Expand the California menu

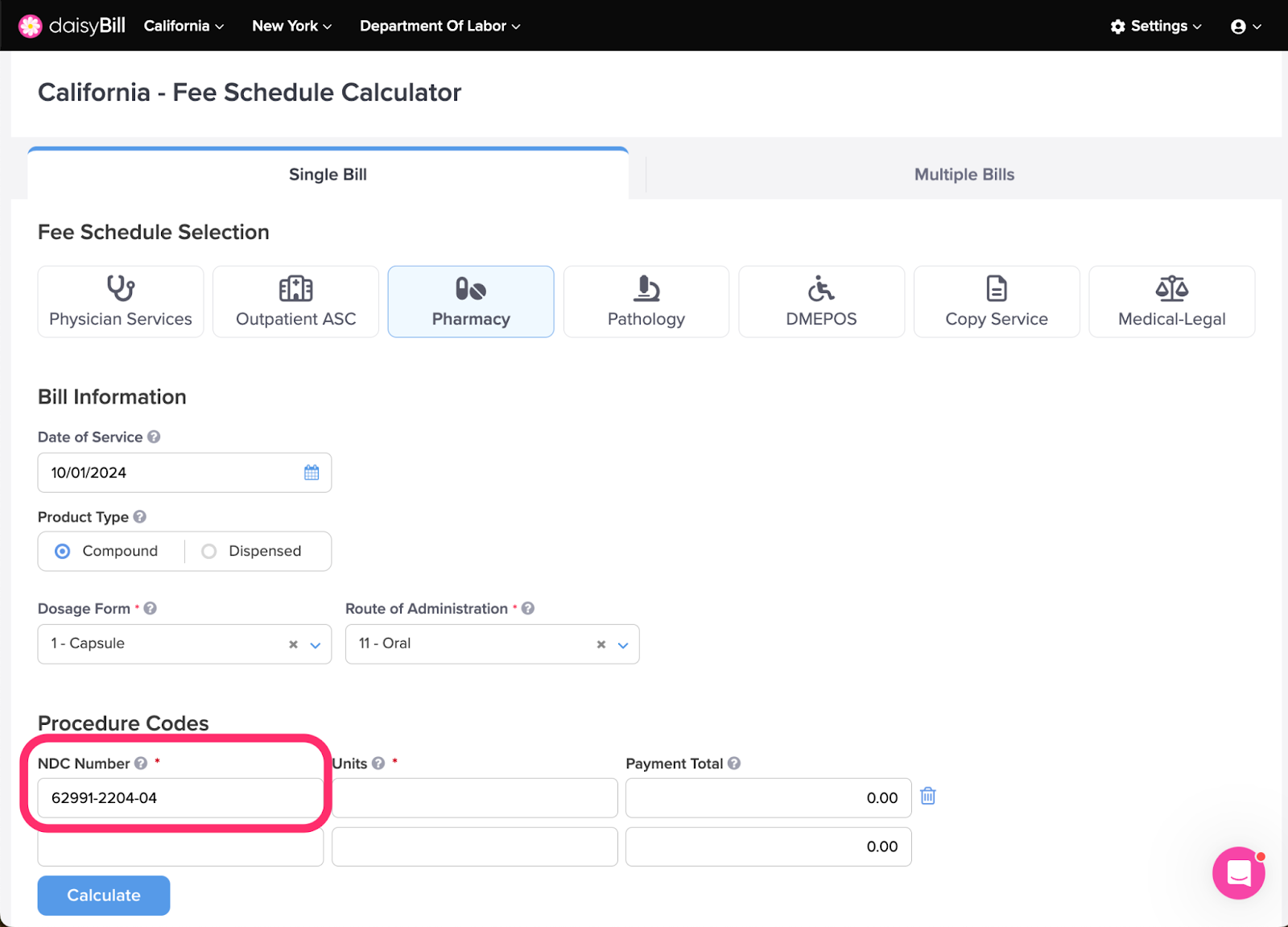tap(184, 26)
